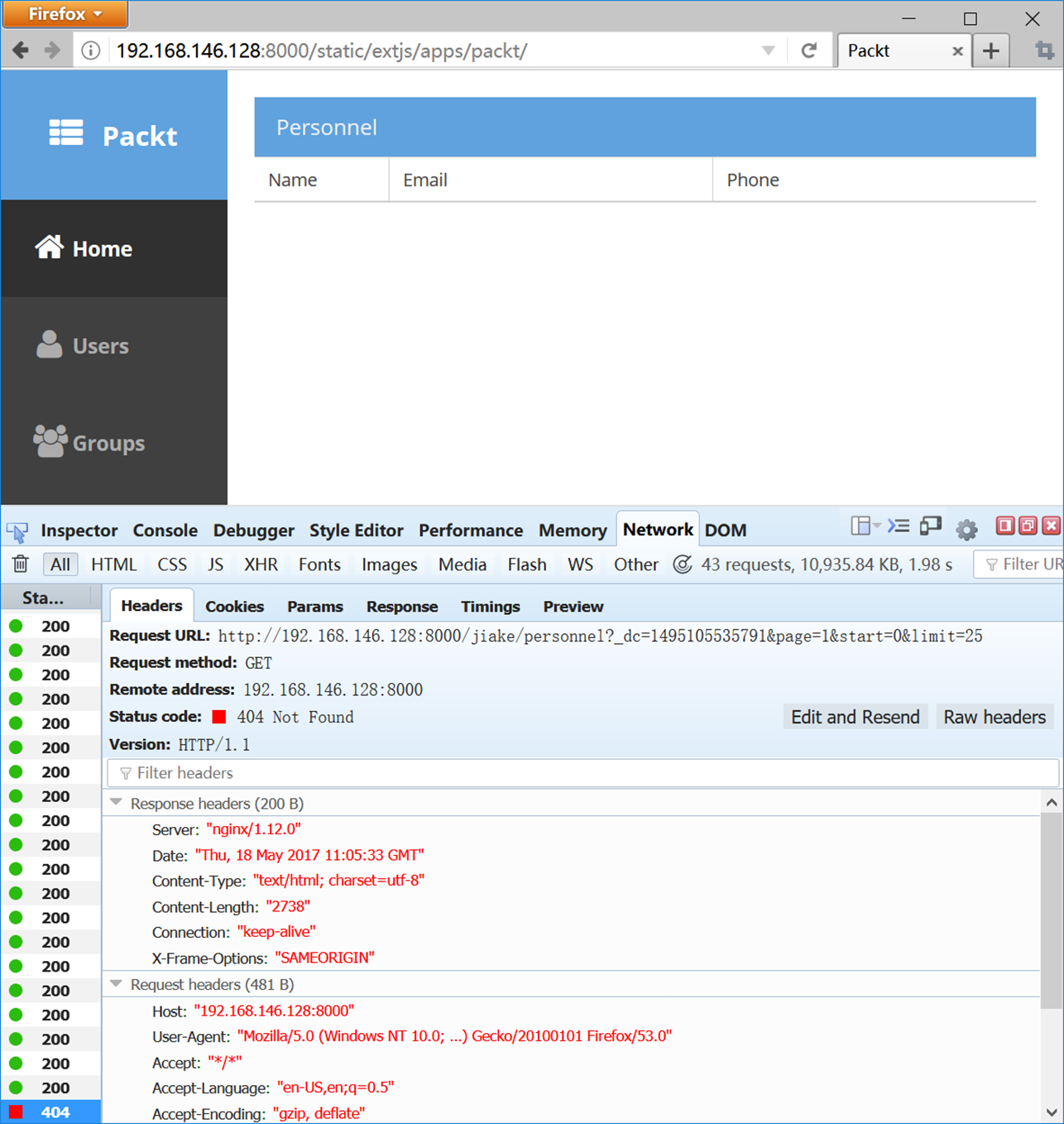Close the developer tools panel

1051,526
